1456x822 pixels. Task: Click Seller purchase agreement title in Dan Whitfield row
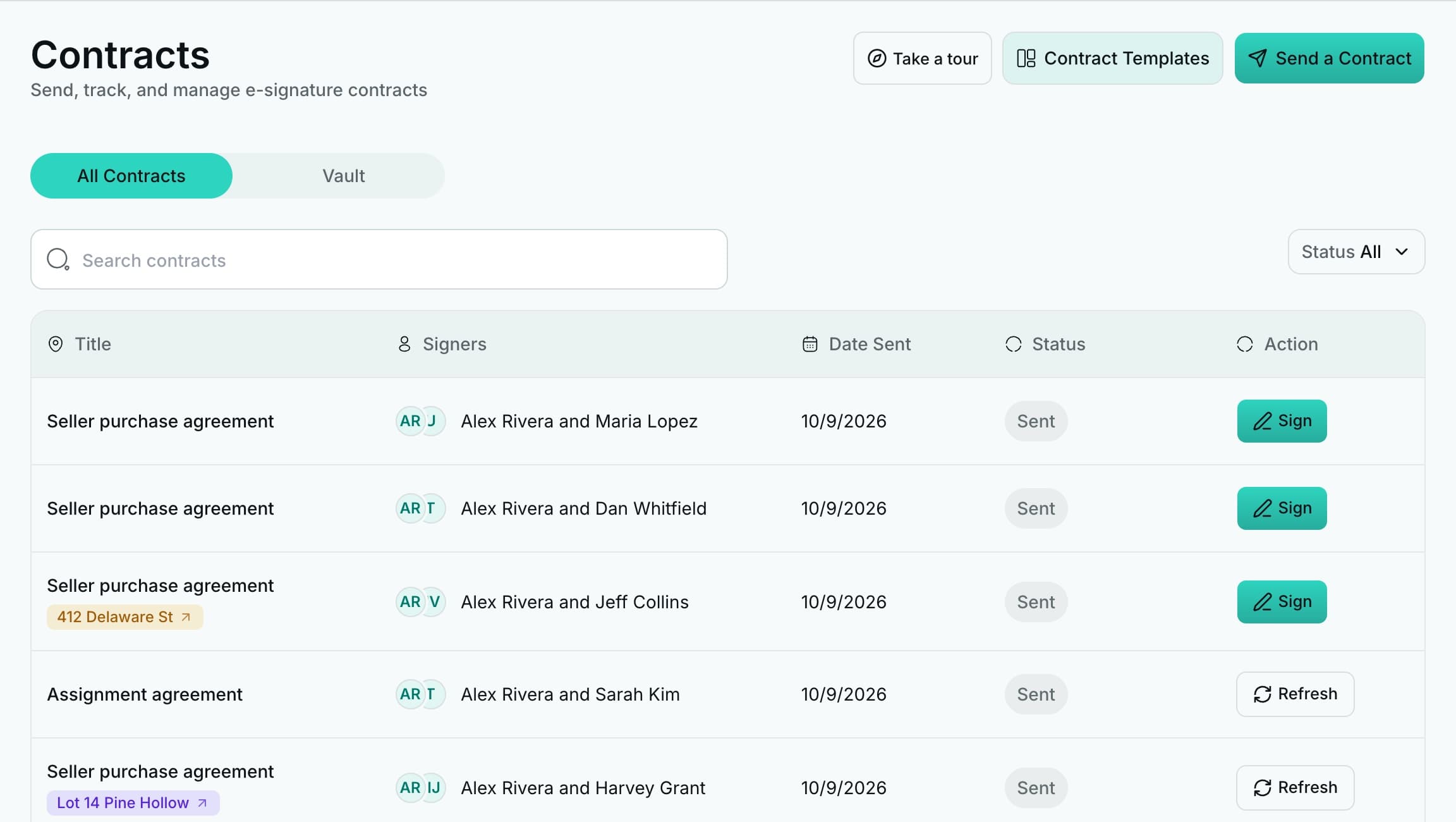coord(161,508)
